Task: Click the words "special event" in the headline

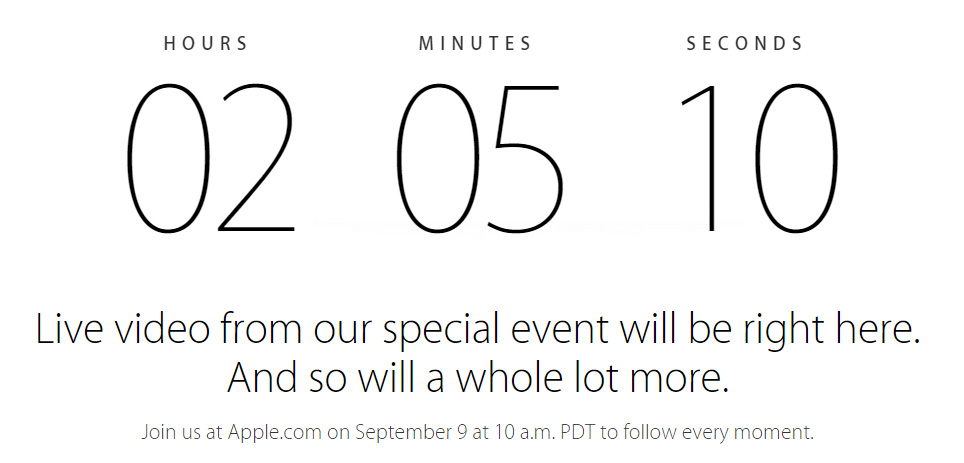Action: [496, 332]
